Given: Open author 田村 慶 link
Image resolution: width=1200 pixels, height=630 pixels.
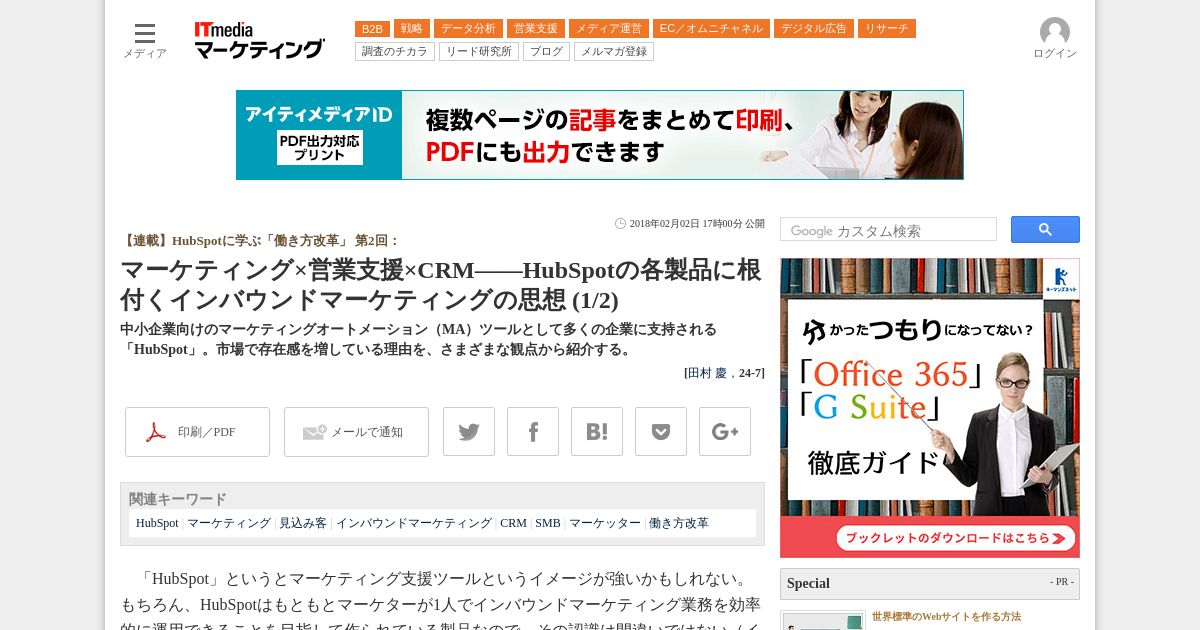Looking at the screenshot, I should click(x=707, y=373).
